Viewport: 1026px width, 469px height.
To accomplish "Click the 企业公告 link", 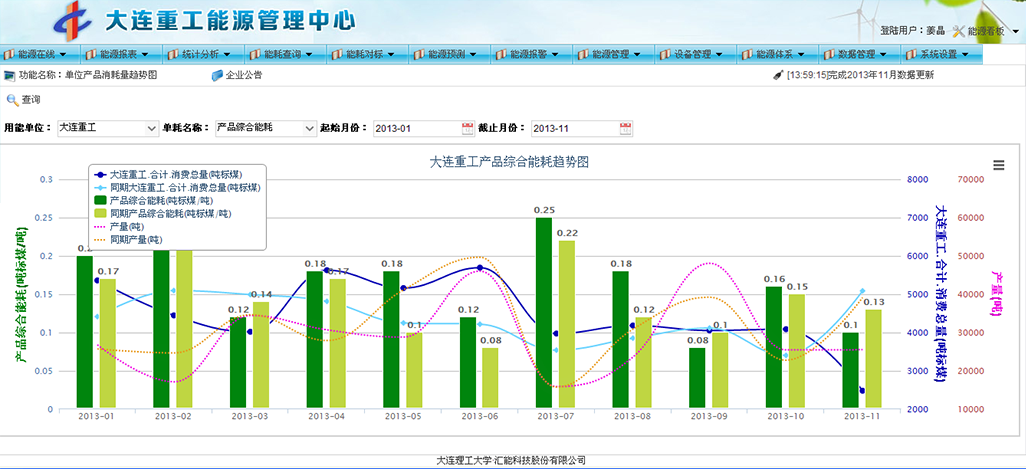I will pyautogui.click(x=244, y=75).
